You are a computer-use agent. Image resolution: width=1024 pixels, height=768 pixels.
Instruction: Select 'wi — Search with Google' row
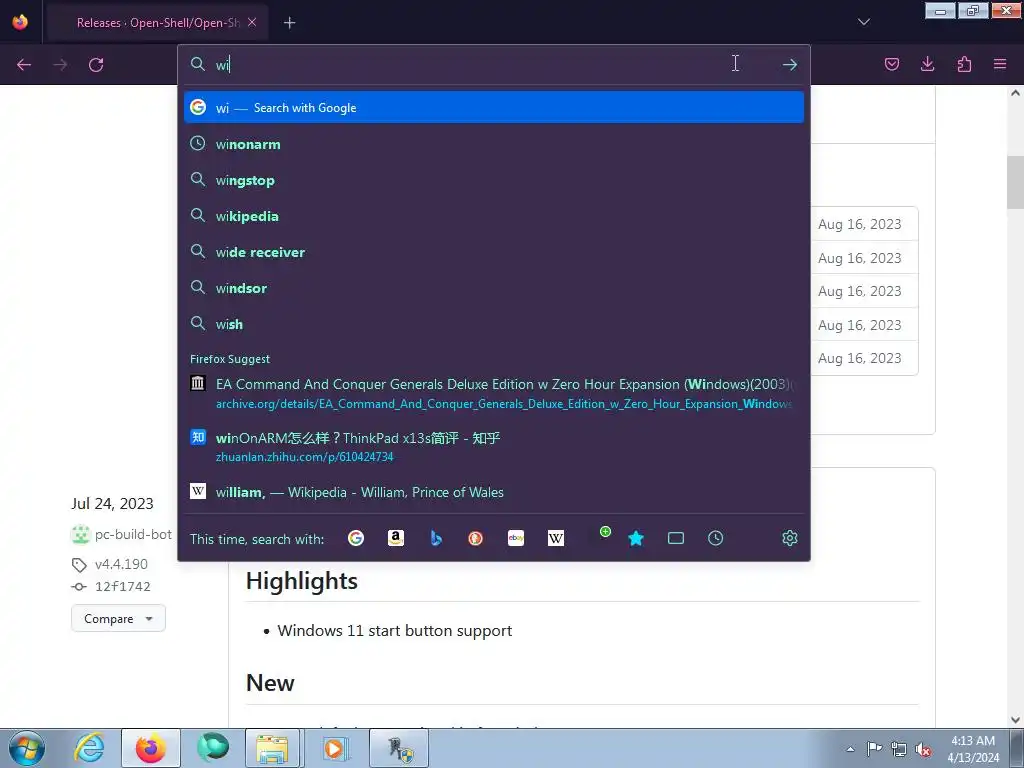point(494,108)
